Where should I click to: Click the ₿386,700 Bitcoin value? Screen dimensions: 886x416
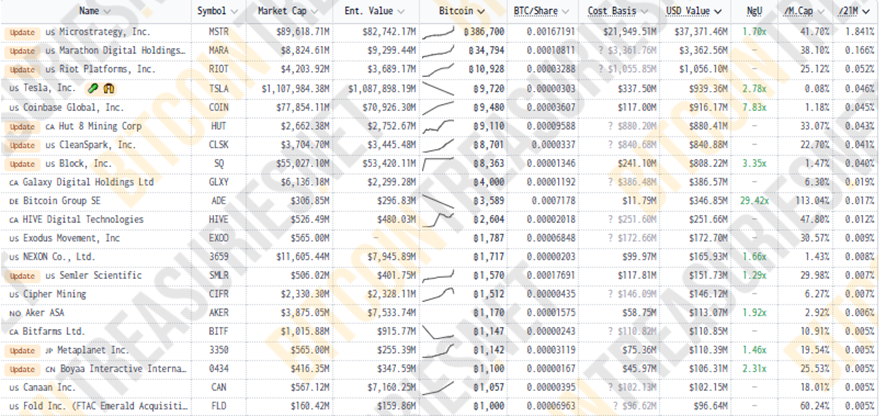pyautogui.click(x=483, y=32)
